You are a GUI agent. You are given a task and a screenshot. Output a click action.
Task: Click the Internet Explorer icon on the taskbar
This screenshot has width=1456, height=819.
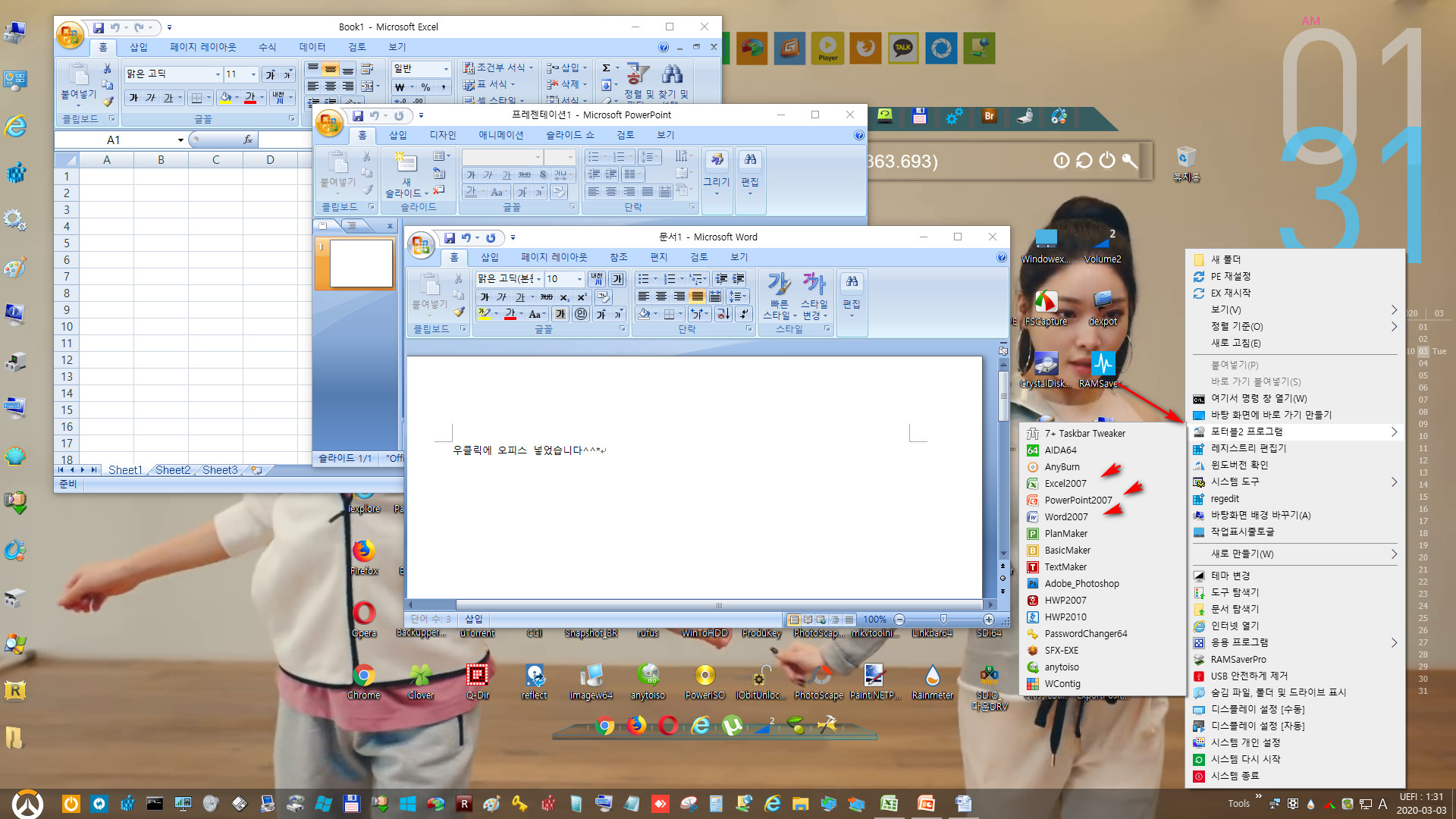(x=772, y=803)
